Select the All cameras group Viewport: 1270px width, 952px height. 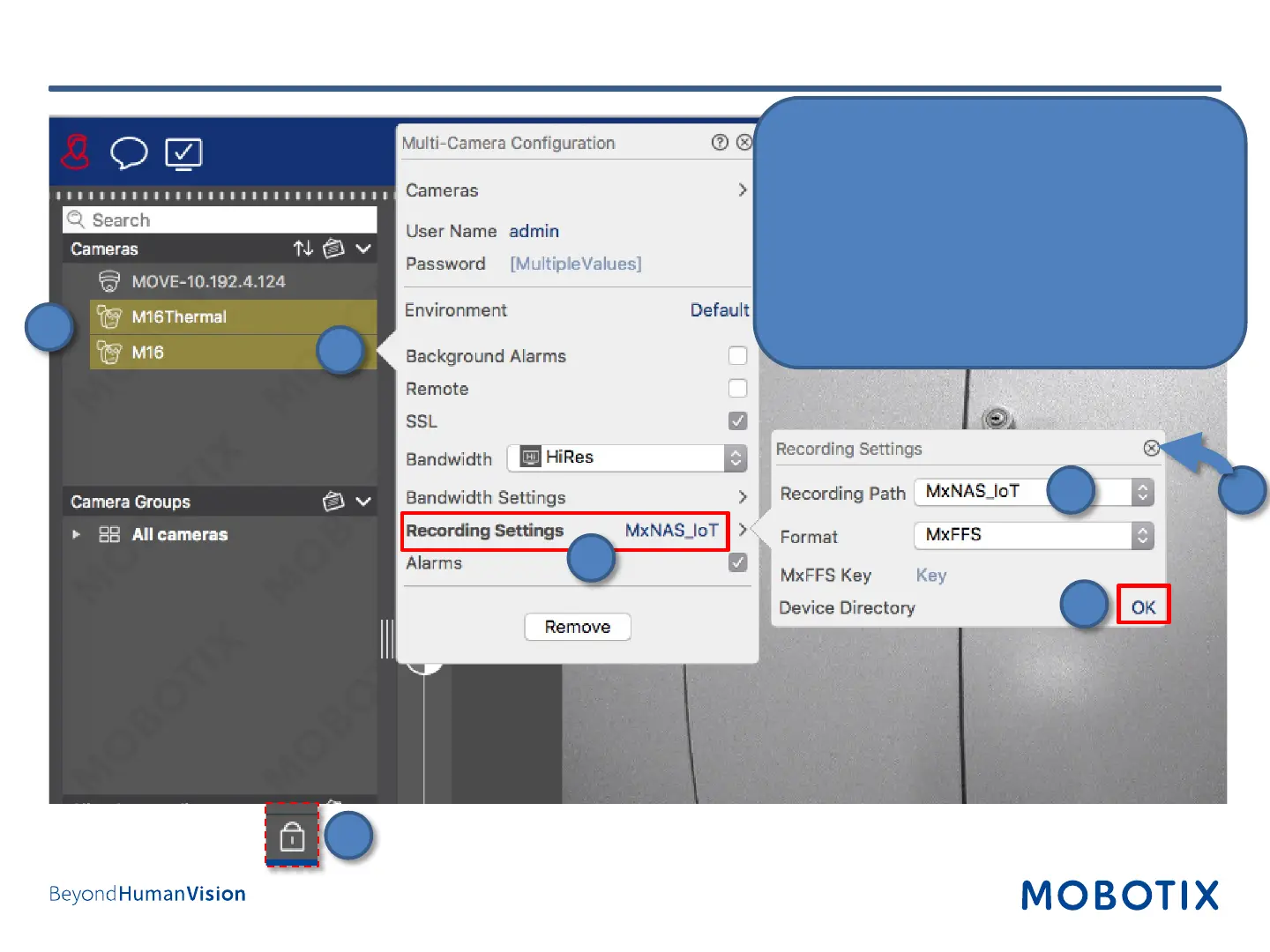pos(180,534)
